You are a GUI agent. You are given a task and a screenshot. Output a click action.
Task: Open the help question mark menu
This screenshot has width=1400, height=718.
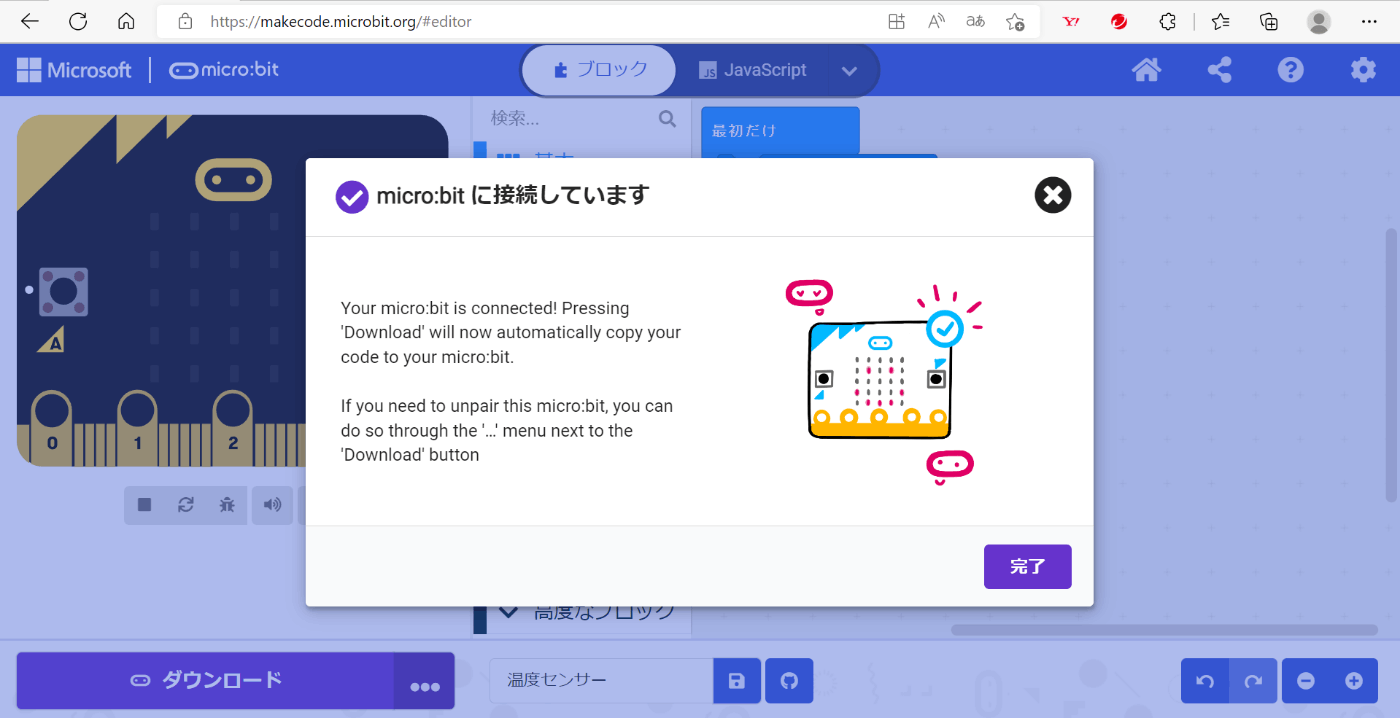point(1291,70)
